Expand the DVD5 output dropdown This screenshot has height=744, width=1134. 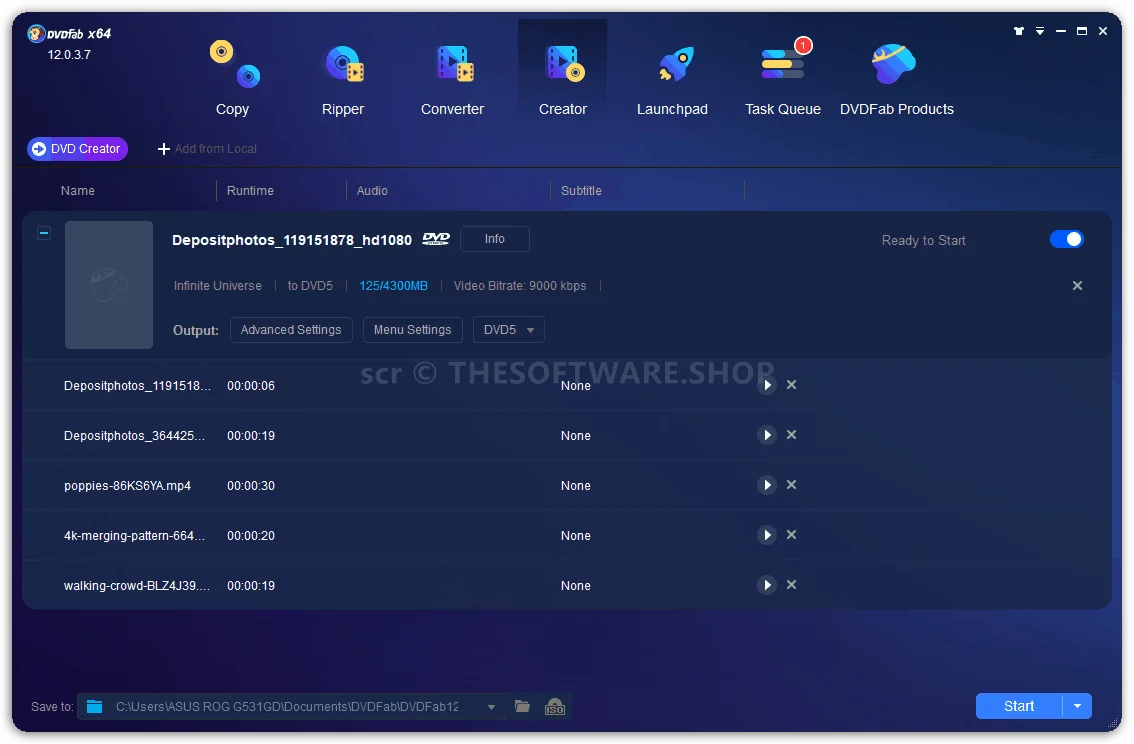(x=508, y=330)
